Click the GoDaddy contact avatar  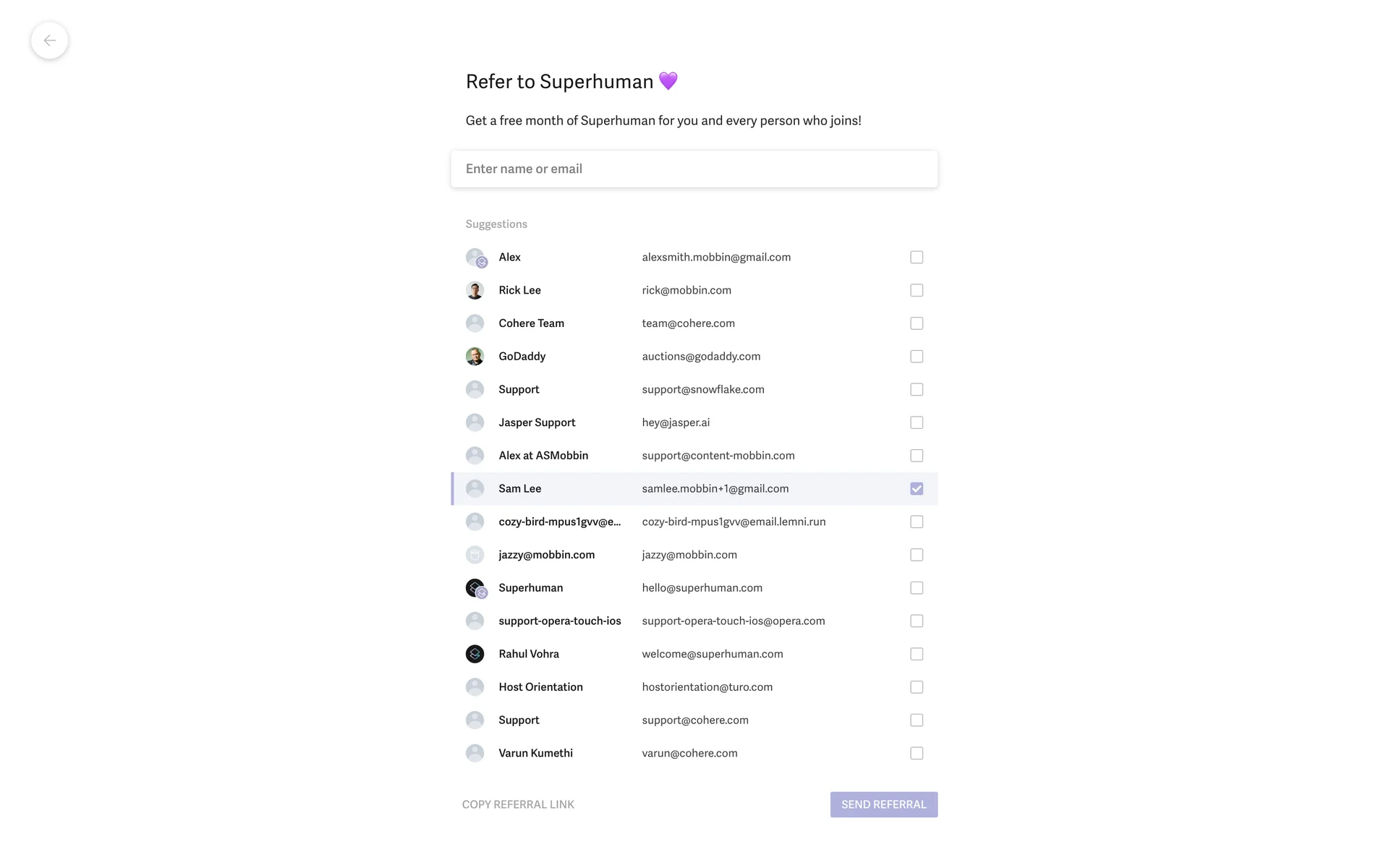[475, 357]
